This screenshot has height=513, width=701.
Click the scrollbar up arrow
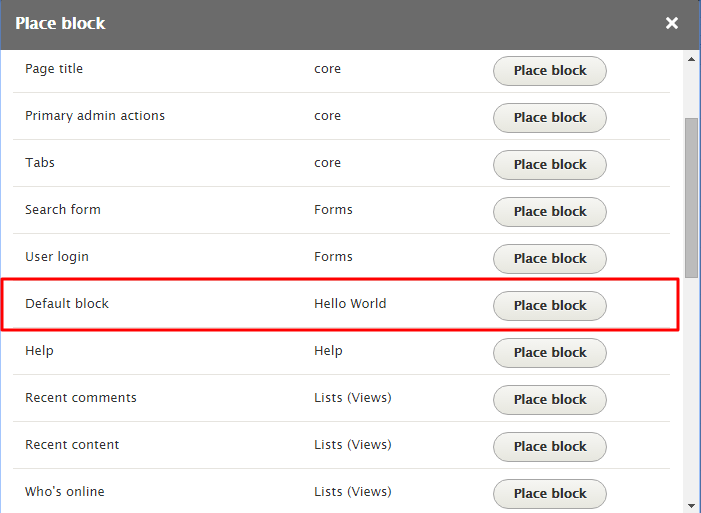point(691,59)
